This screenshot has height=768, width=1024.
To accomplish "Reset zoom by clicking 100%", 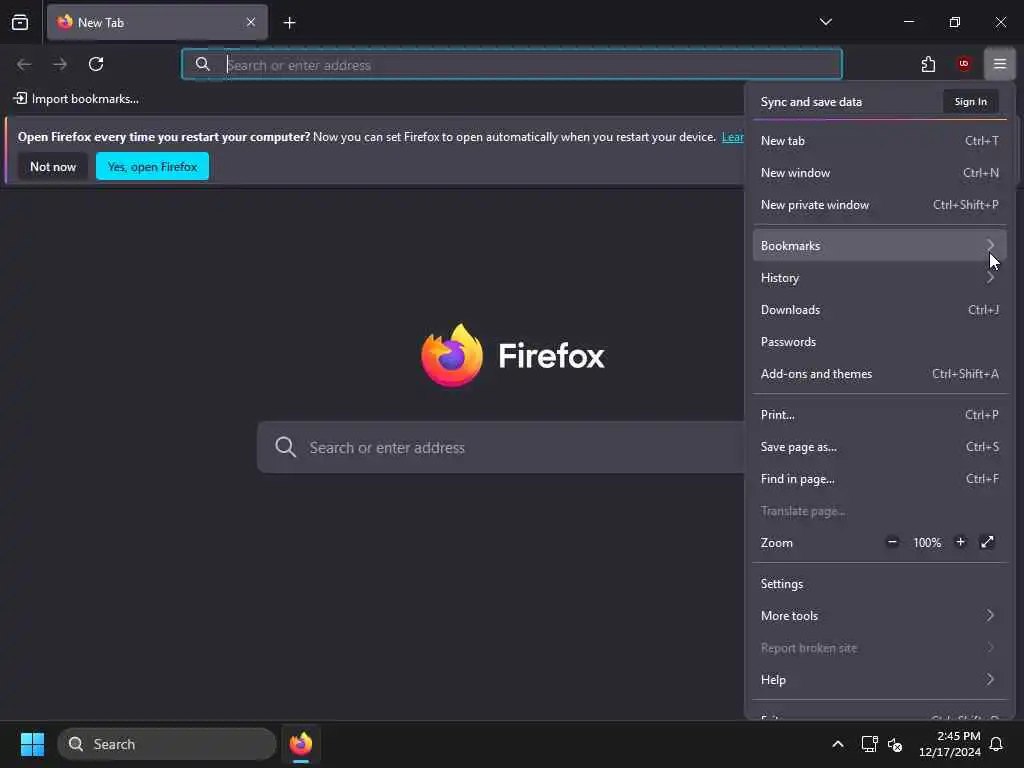I will 927,543.
